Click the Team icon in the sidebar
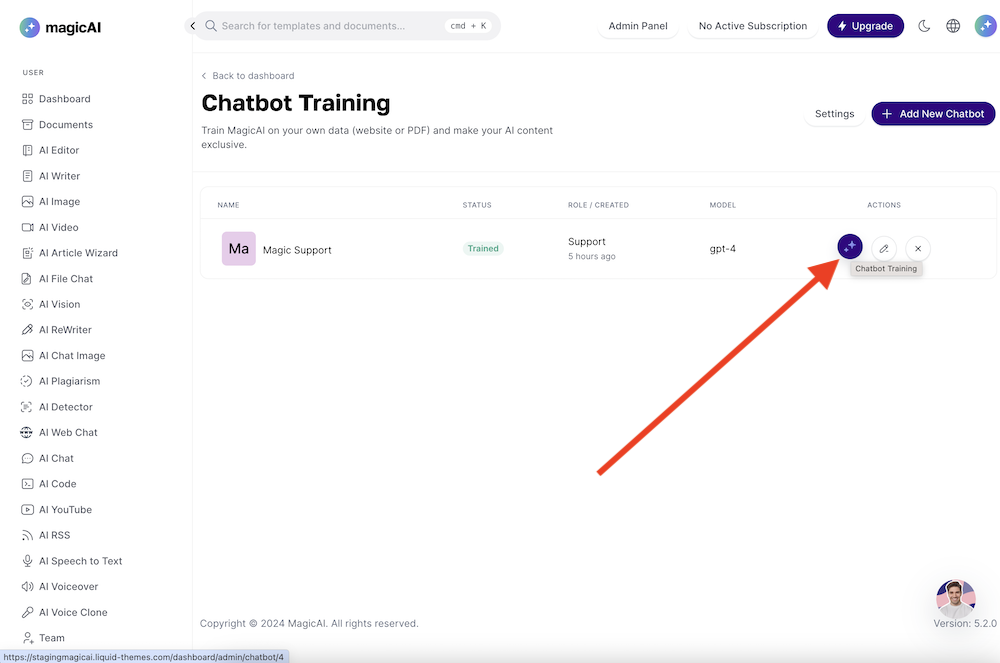This screenshot has height=663, width=1000. (27, 638)
